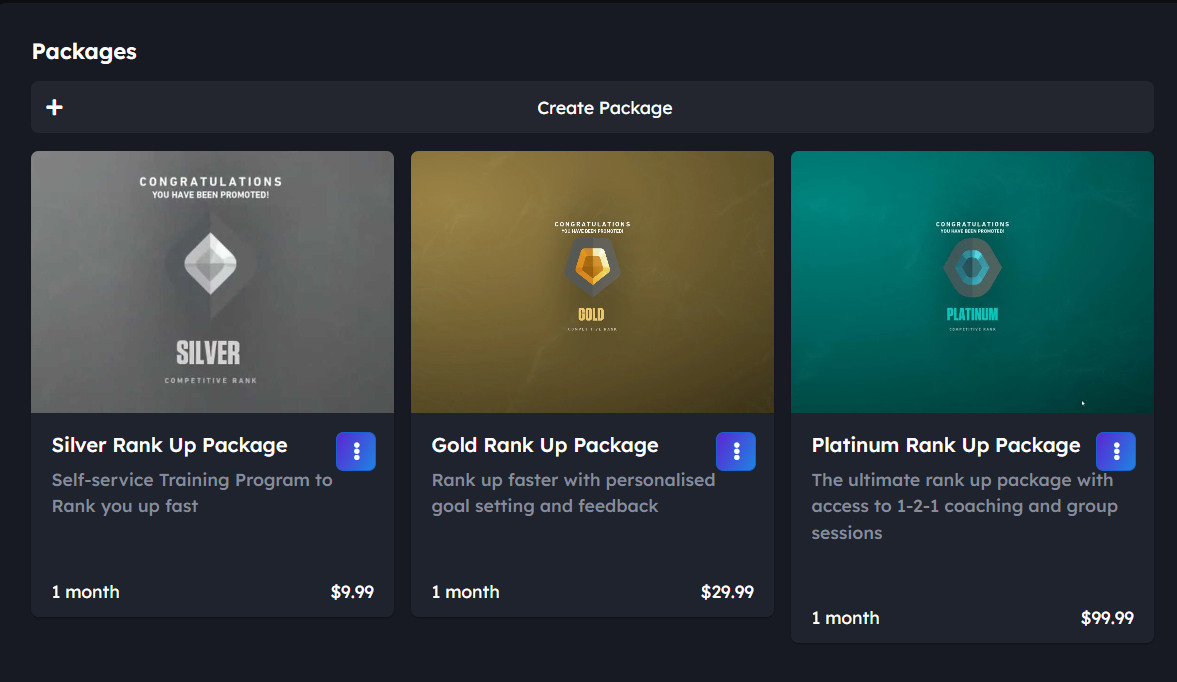1177x682 pixels.
Task: Click the Silver package description text
Action: (192, 493)
